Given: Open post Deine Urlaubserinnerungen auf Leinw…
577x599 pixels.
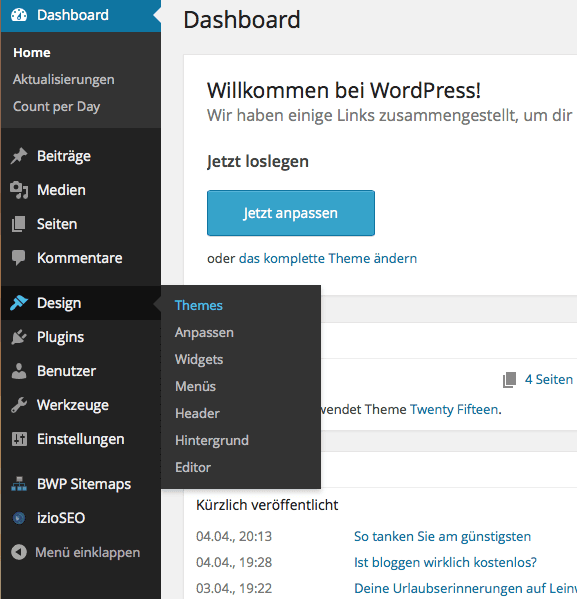Looking at the screenshot, I should coord(465,588).
